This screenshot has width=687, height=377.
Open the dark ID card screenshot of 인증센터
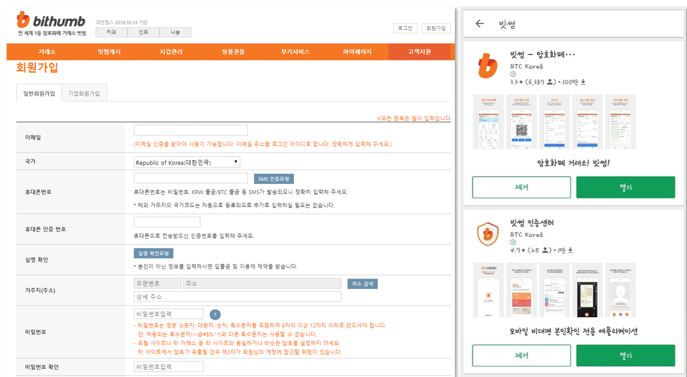[x=587, y=290]
